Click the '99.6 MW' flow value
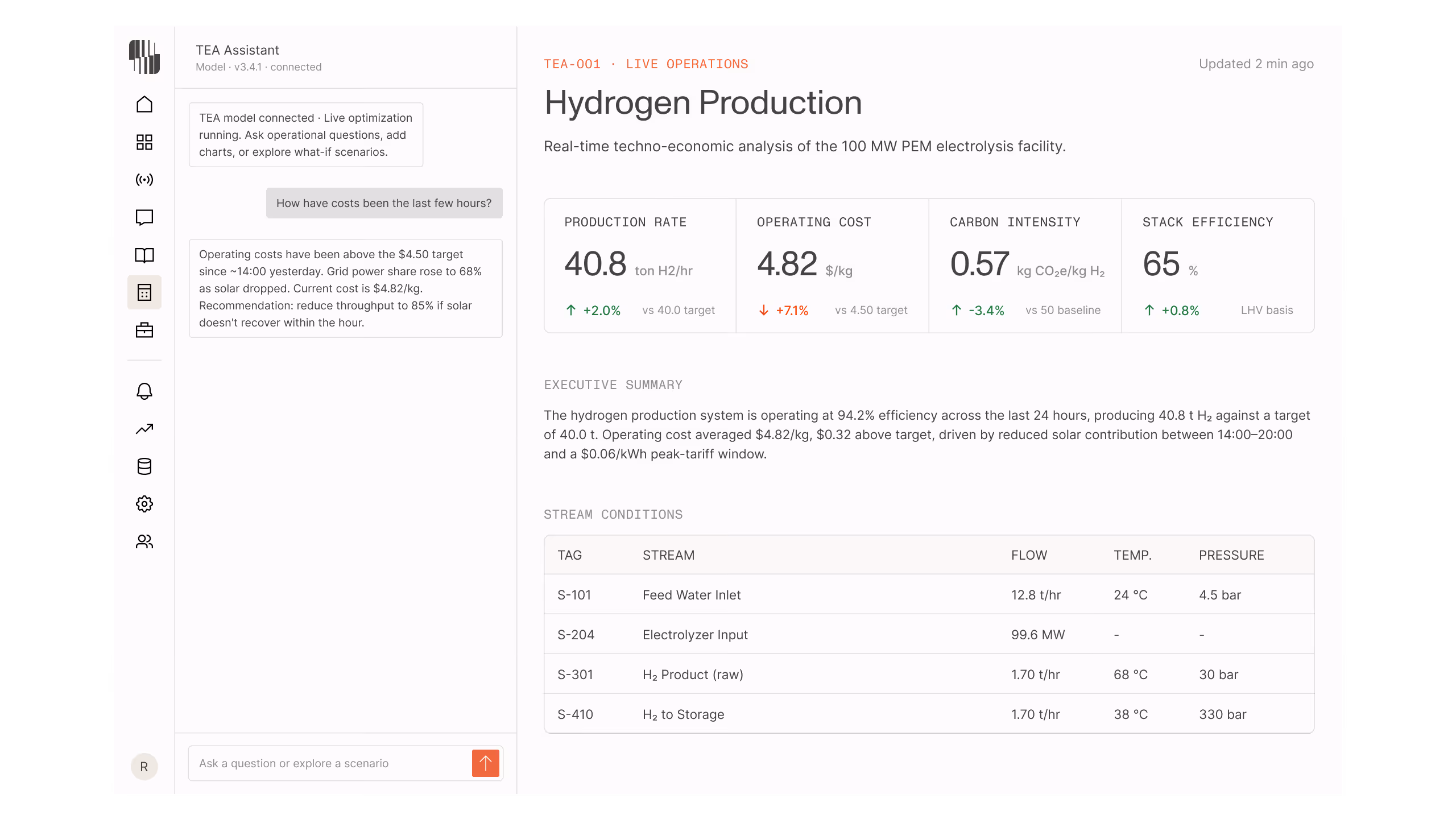Image resolution: width=1456 pixels, height=819 pixels. [1038, 635]
